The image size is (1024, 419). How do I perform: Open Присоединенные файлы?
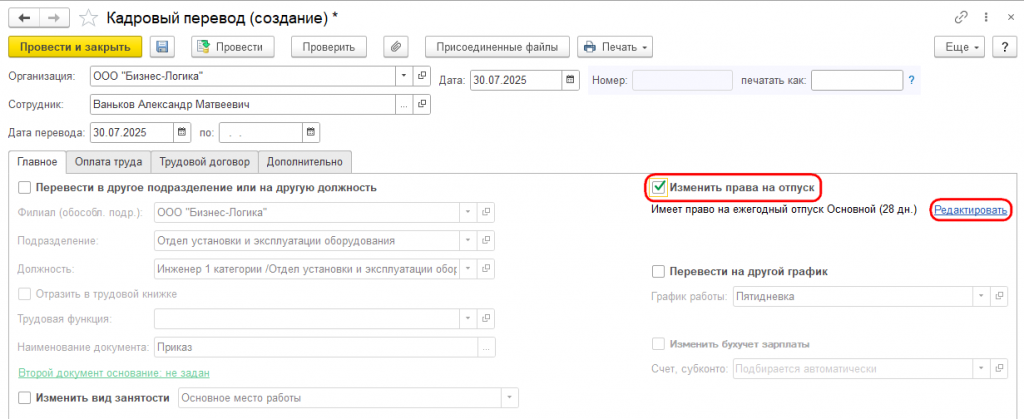[497, 47]
